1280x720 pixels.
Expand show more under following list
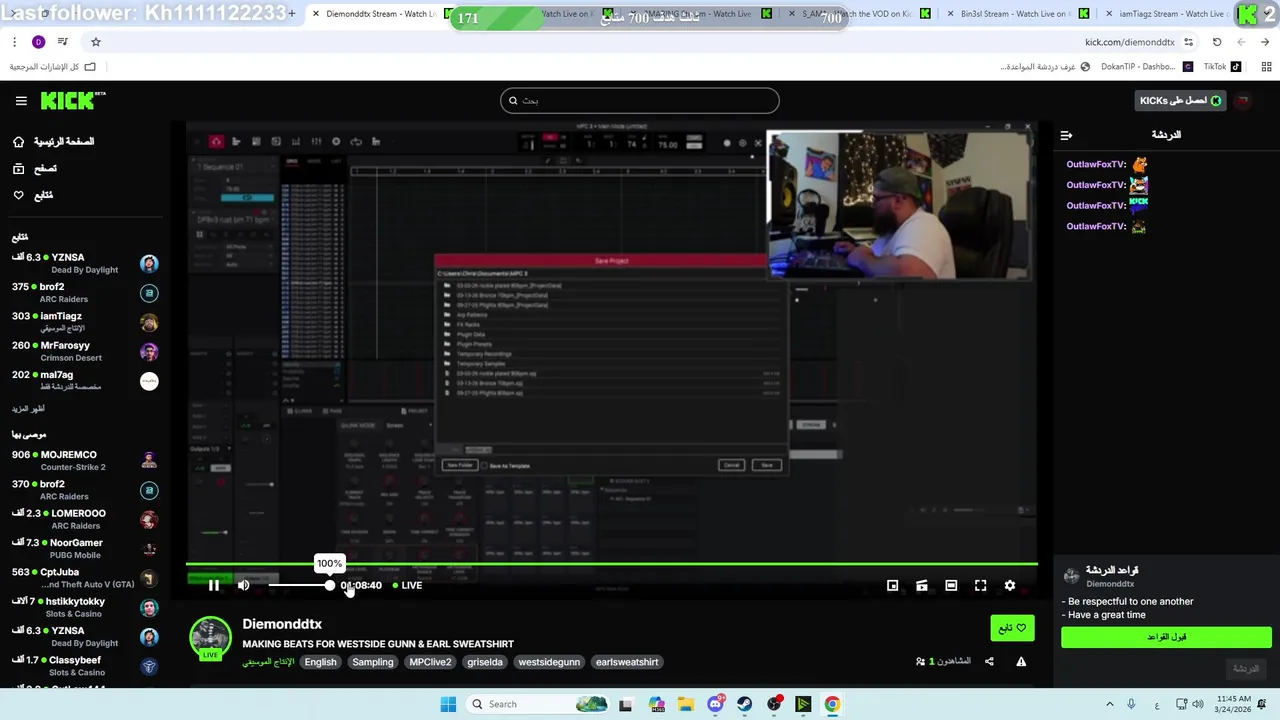(x=28, y=409)
